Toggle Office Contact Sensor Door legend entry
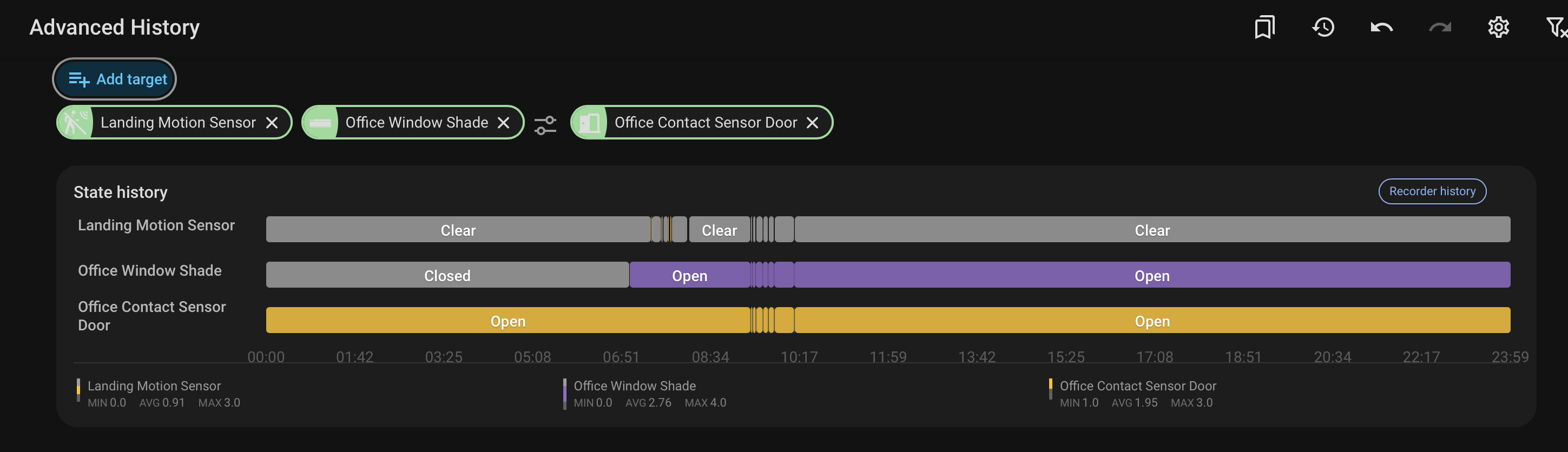Image resolution: width=1568 pixels, height=452 pixels. point(1137,385)
